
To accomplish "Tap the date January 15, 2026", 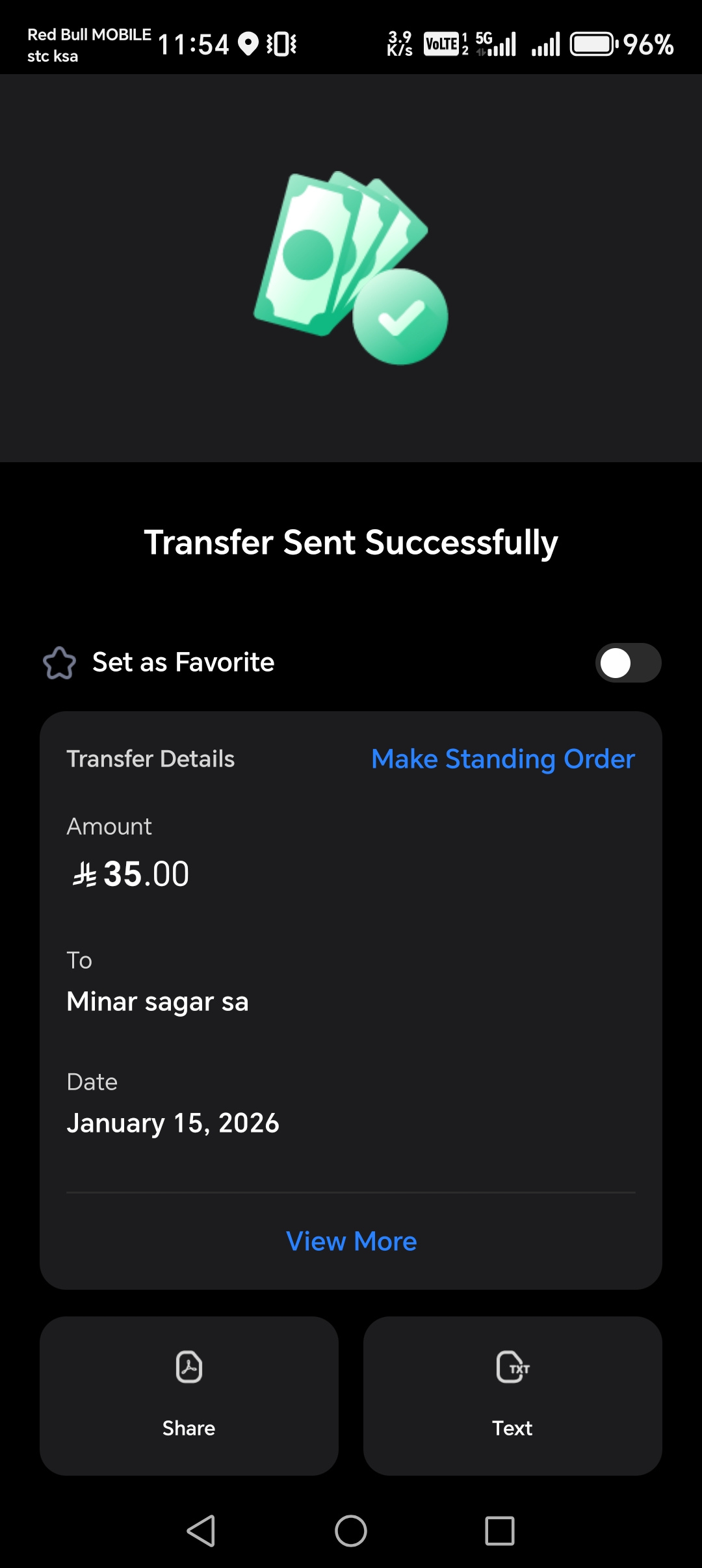I will (173, 1123).
